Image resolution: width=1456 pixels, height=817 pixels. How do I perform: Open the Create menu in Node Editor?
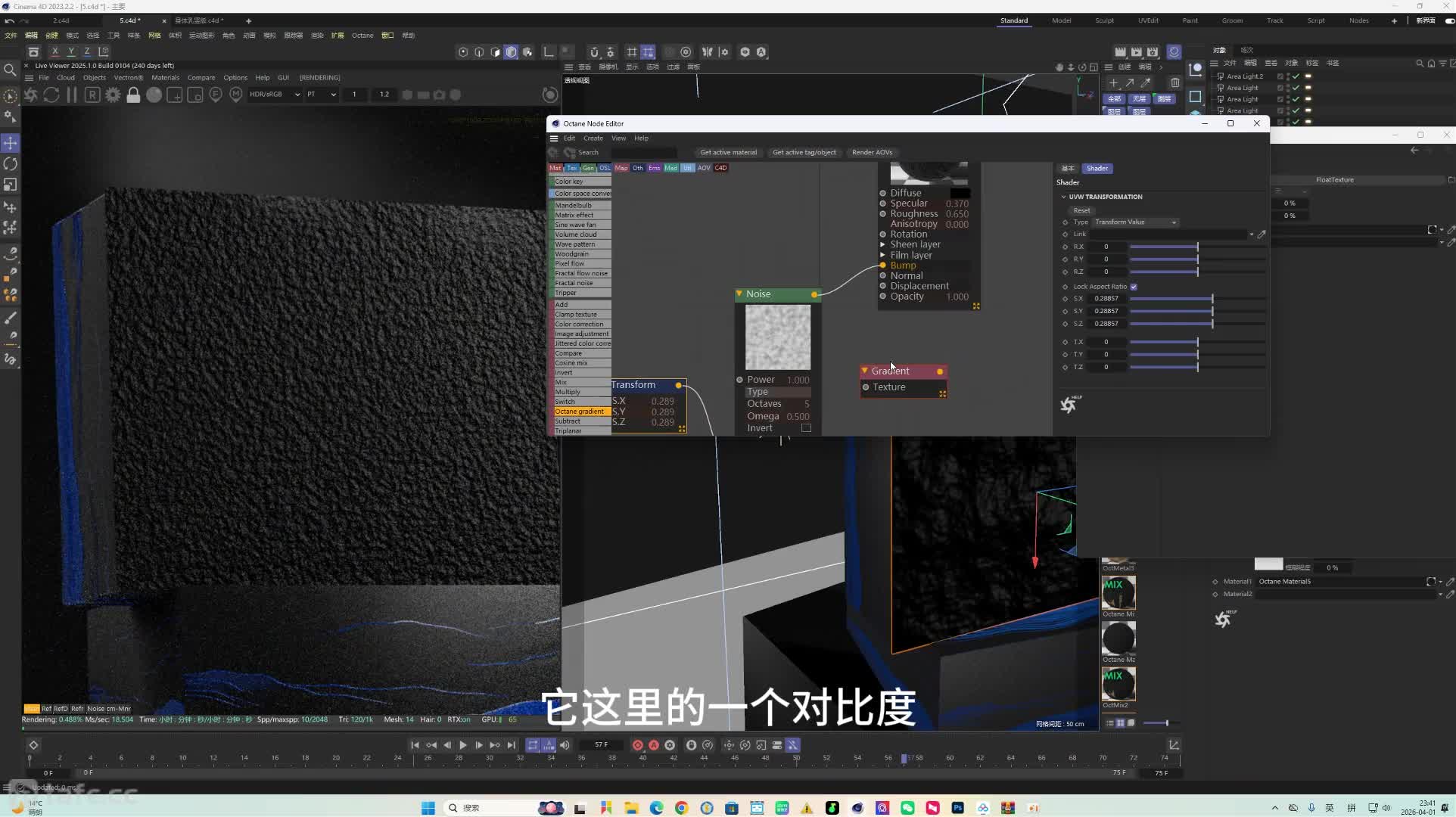tap(593, 138)
